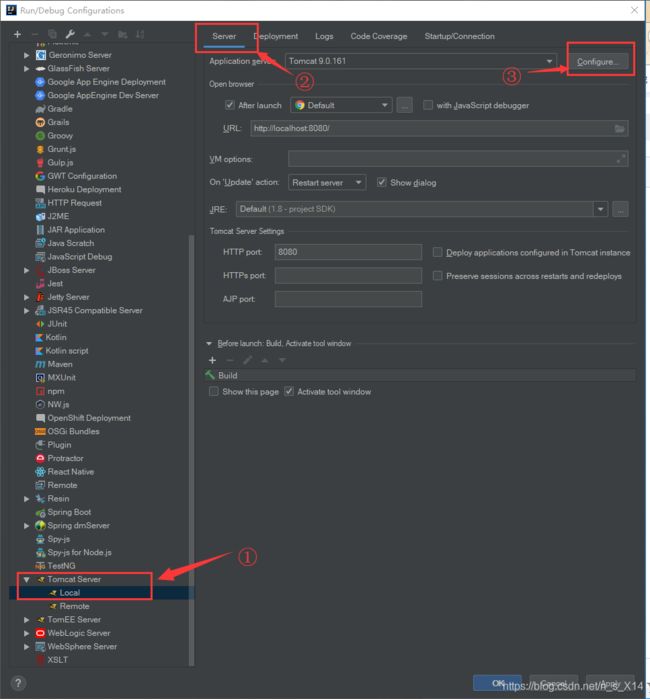Toggle Show dialog checkbox
Image resolution: width=650 pixels, height=699 pixels.
(x=382, y=182)
